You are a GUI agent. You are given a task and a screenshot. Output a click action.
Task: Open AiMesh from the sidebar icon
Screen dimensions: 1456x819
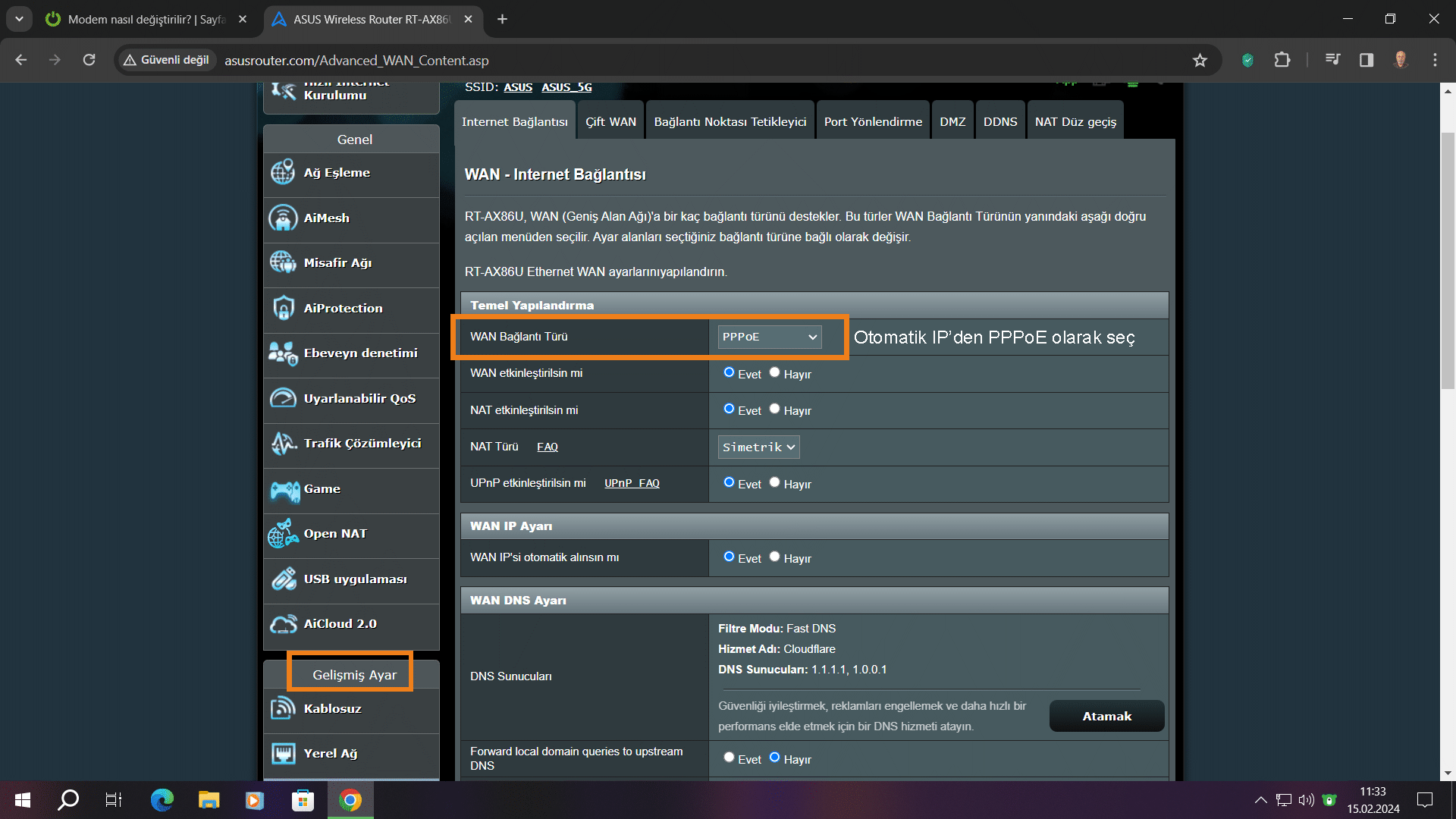tap(283, 218)
